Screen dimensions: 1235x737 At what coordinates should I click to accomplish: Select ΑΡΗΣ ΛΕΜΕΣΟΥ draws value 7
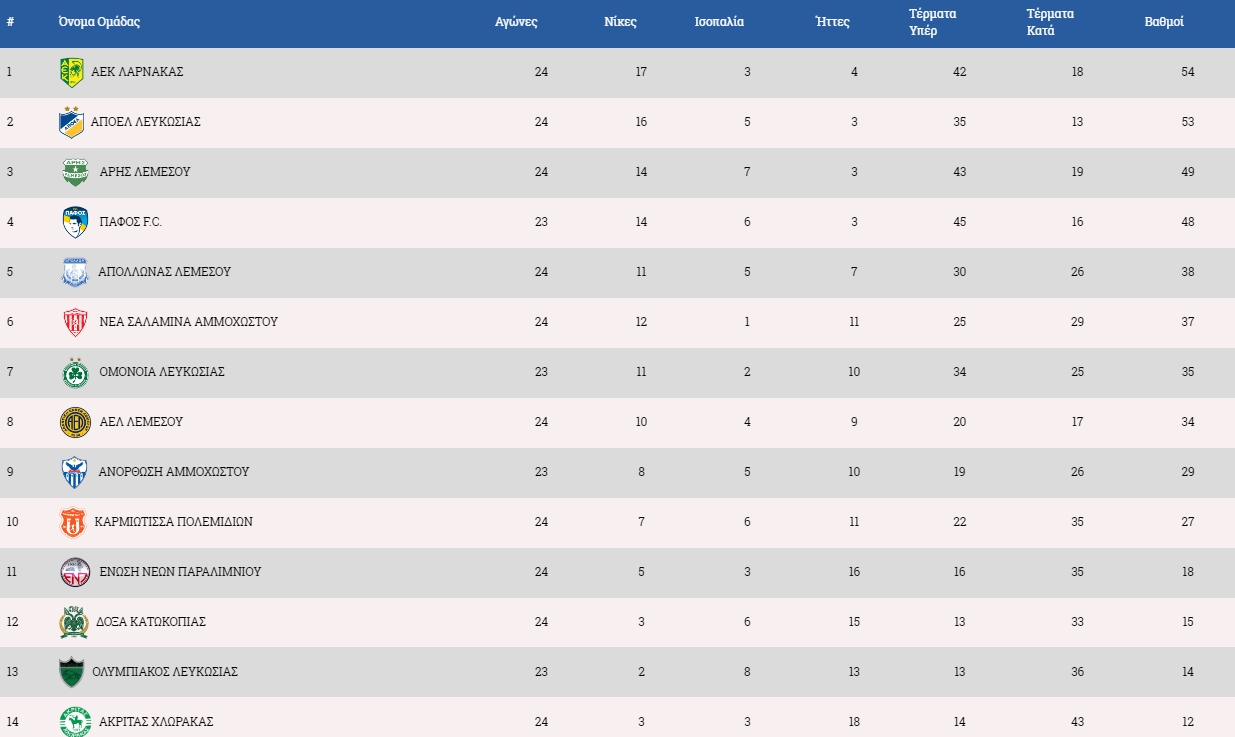click(x=747, y=172)
